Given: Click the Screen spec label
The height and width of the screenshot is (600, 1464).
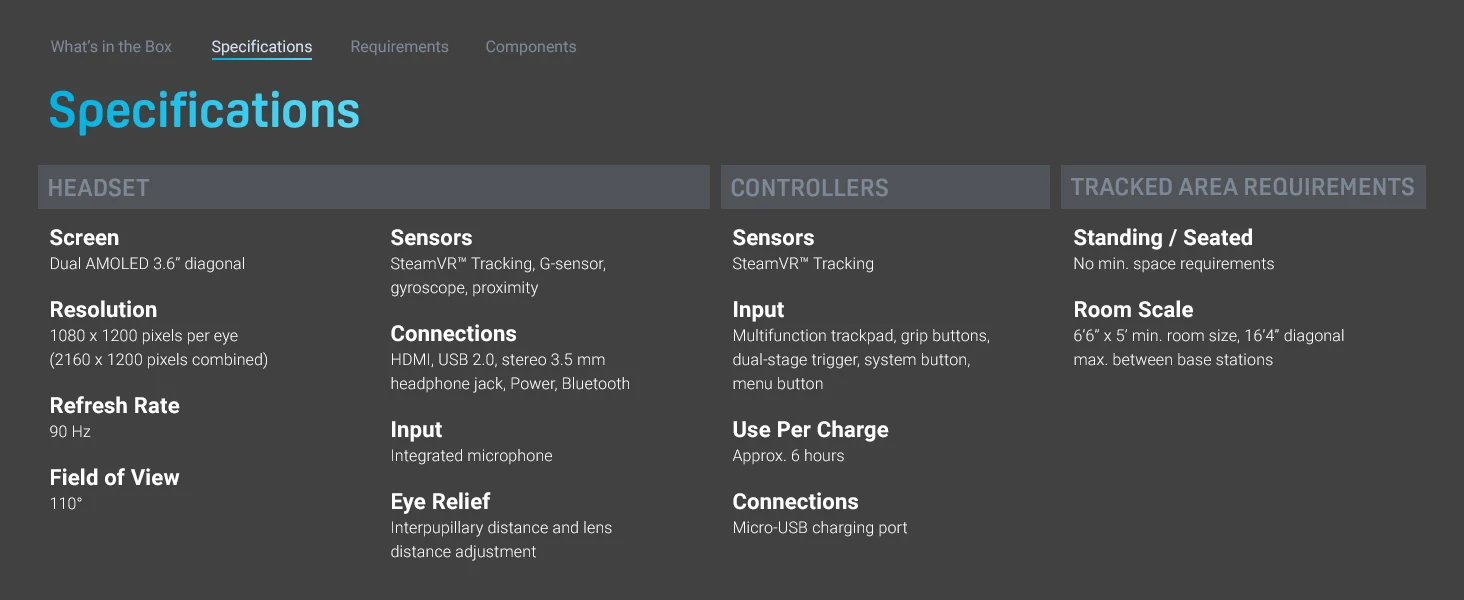Looking at the screenshot, I should 84,238.
